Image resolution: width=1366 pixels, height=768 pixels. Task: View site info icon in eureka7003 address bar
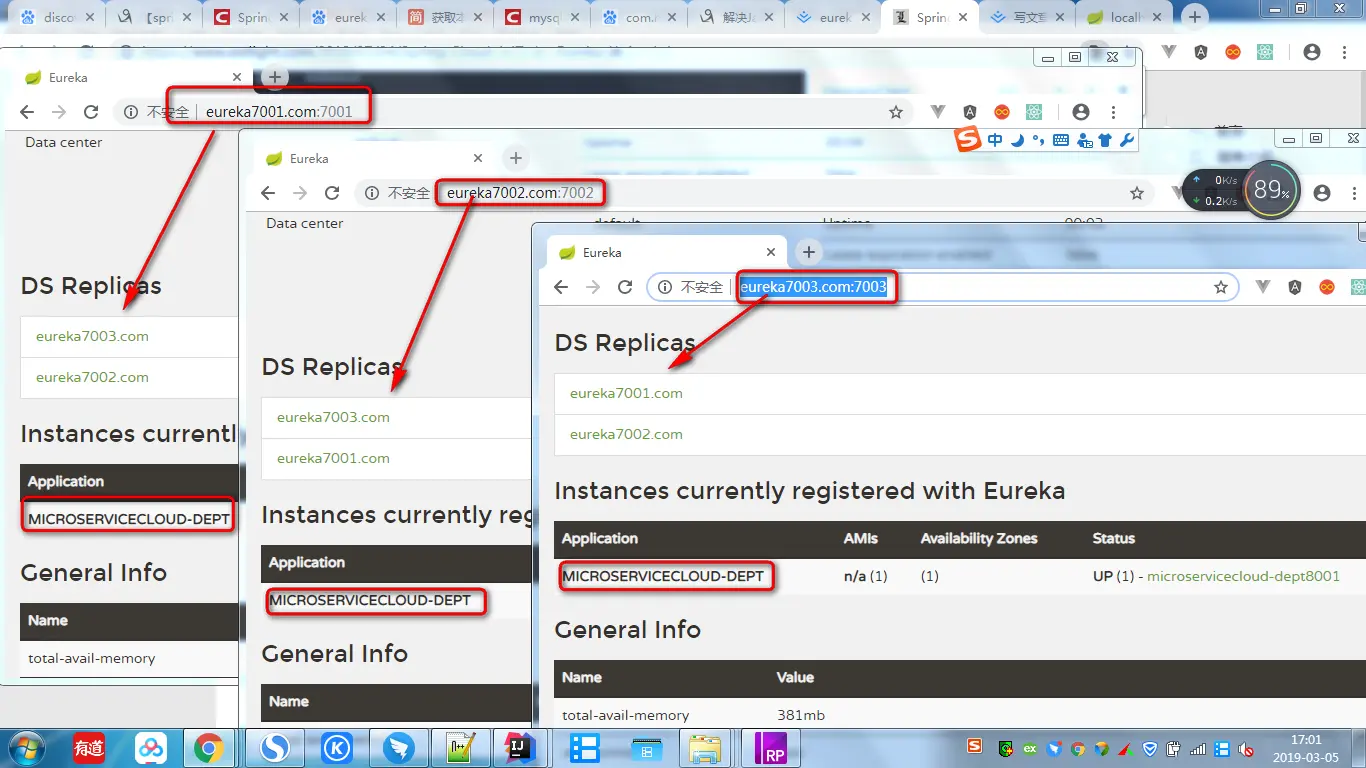tap(665, 287)
